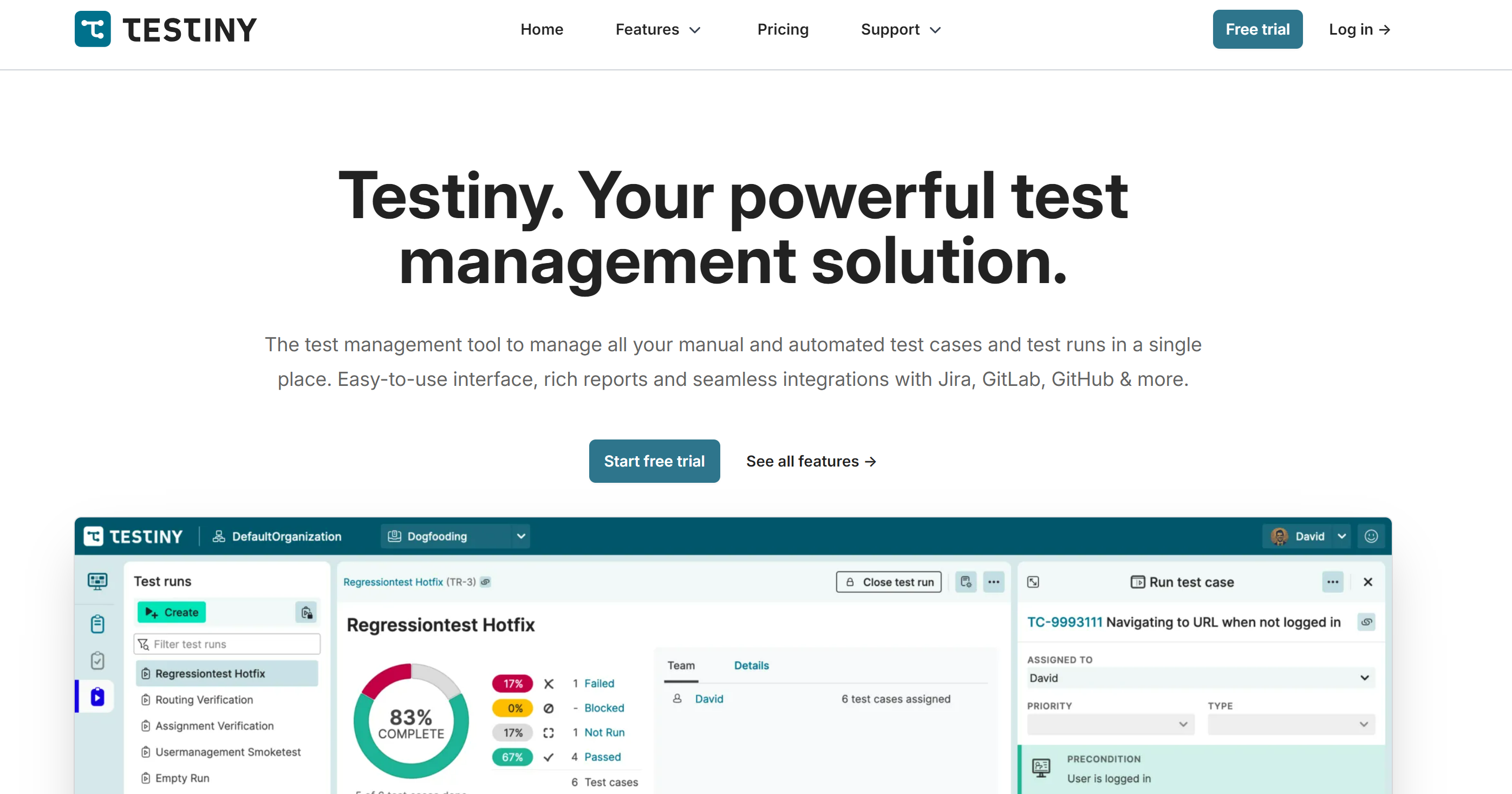
Task: Open the Type dropdown
Action: [x=1291, y=724]
